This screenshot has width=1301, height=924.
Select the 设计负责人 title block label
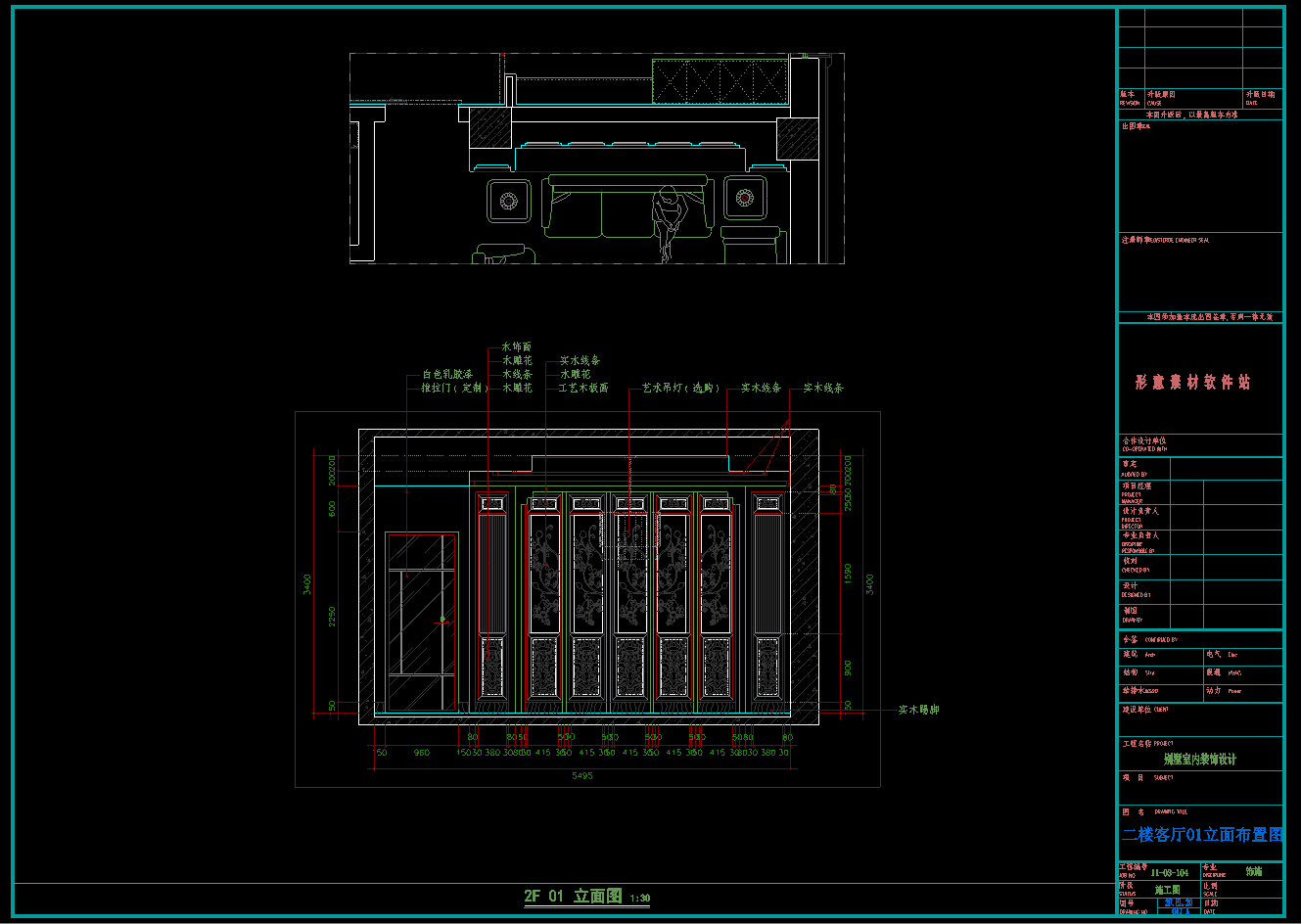point(1140,511)
